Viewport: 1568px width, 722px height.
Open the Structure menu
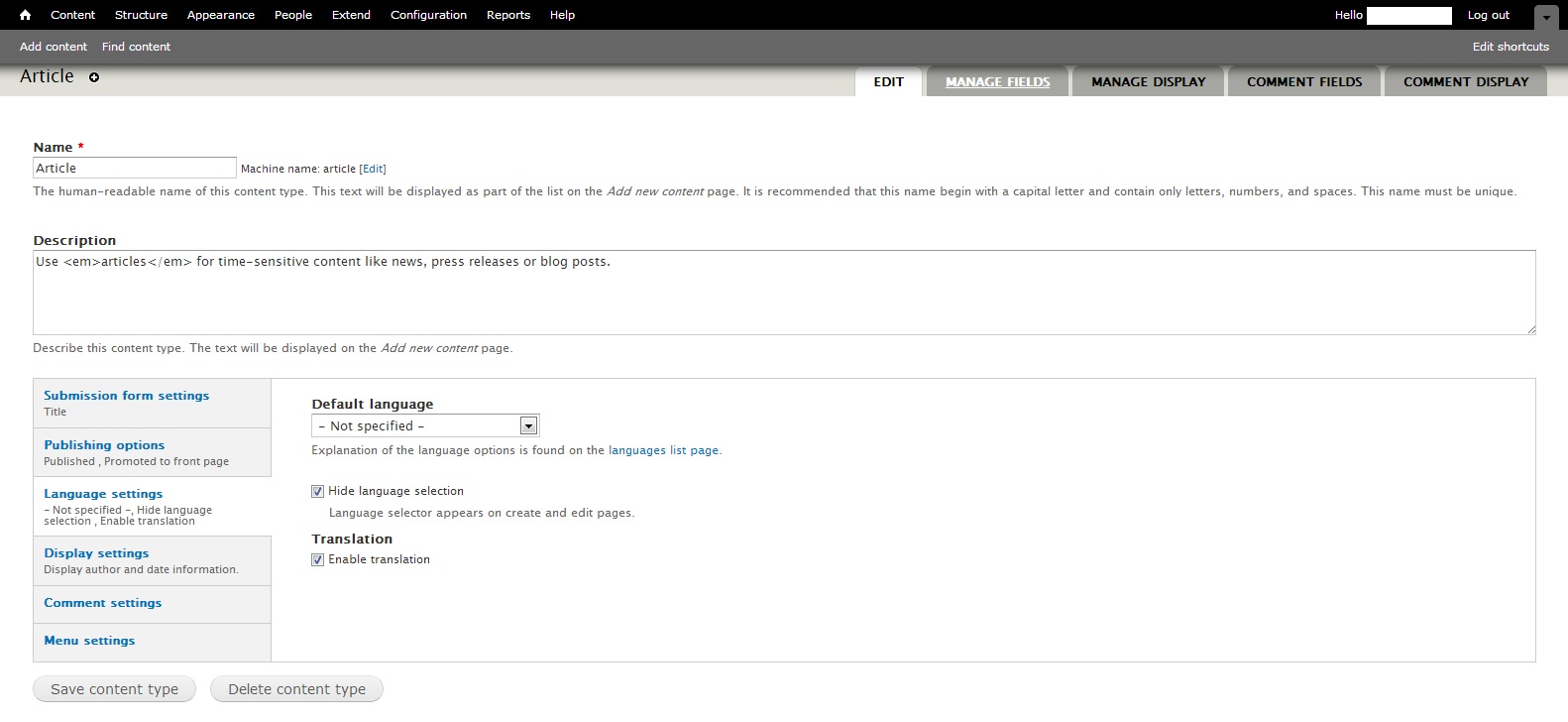coord(141,15)
